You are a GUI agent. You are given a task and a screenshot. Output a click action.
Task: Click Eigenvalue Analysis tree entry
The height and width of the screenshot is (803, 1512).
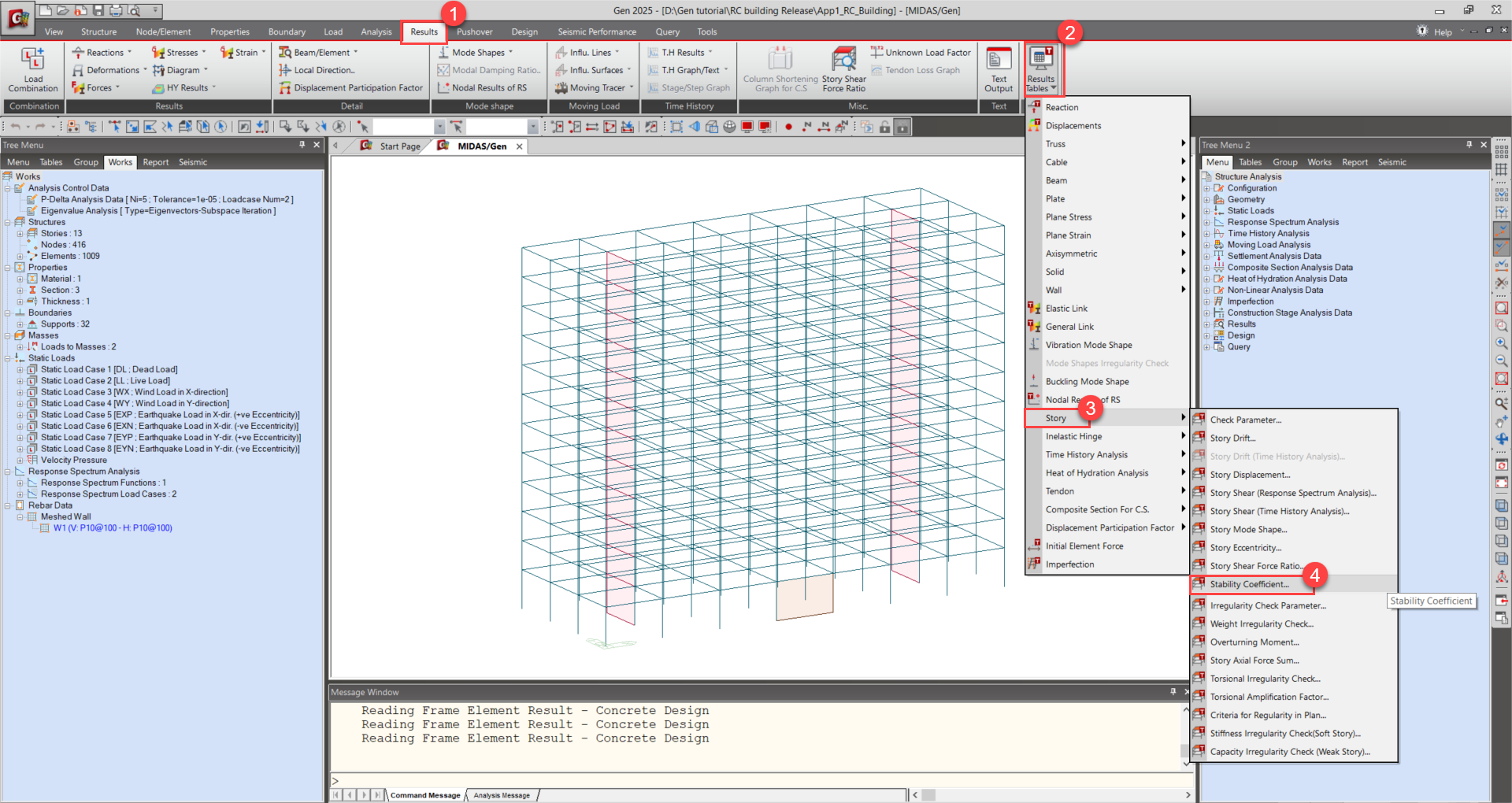(157, 211)
